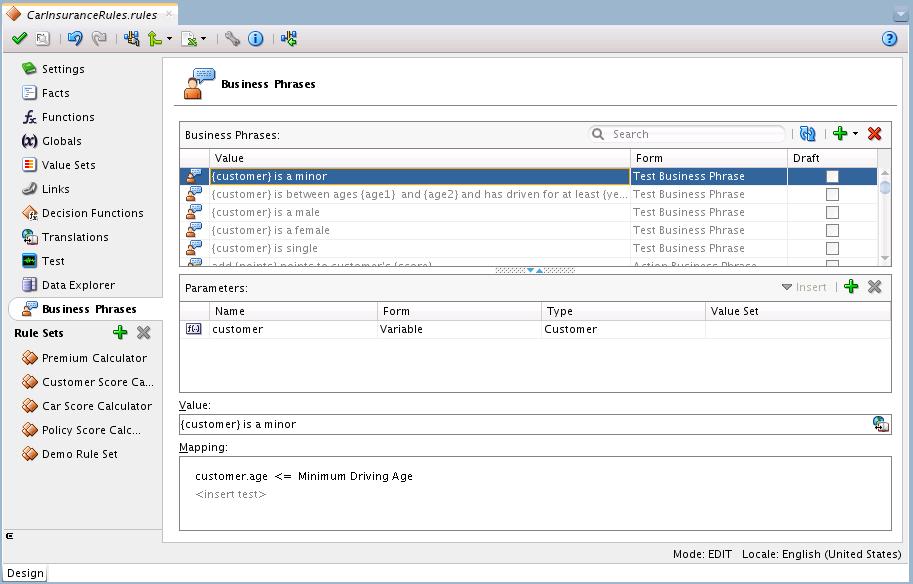This screenshot has height=584, width=913.
Task: Click the search magnifier icon
Action: [598, 134]
